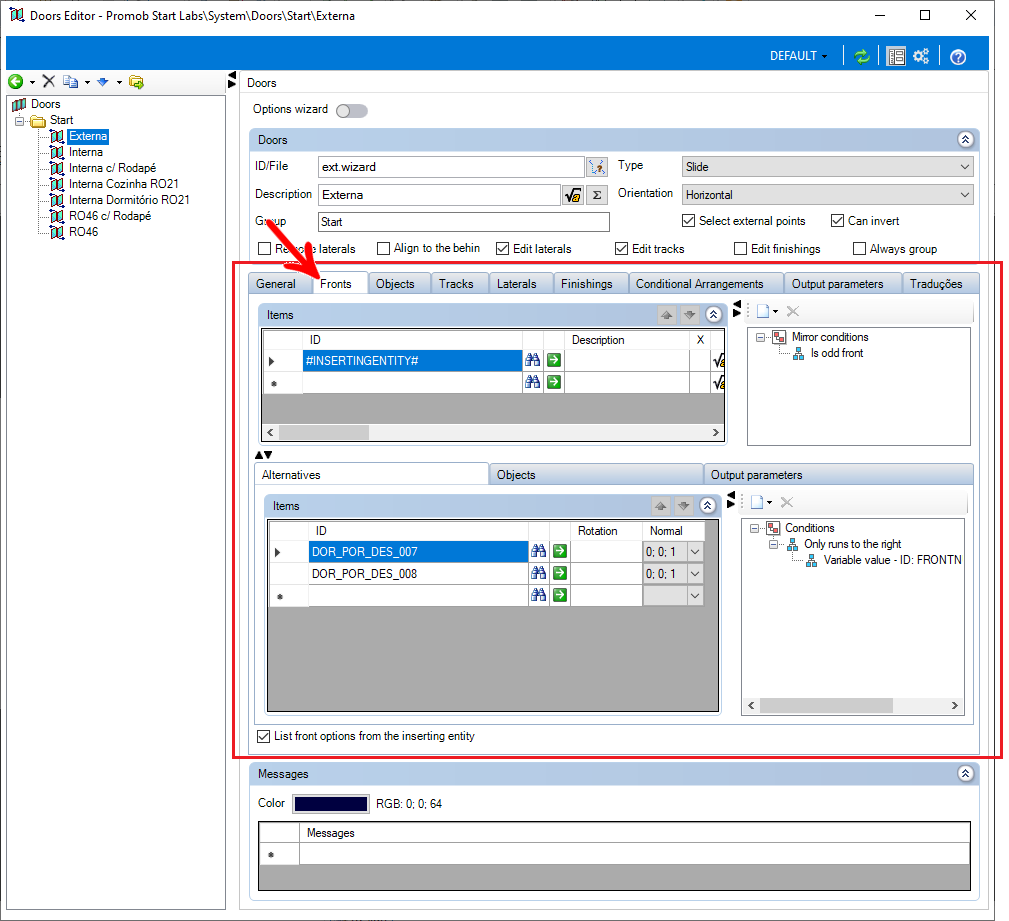Uncheck Select external points
This screenshot has height=921, width=1009.
pyautogui.click(x=689, y=221)
